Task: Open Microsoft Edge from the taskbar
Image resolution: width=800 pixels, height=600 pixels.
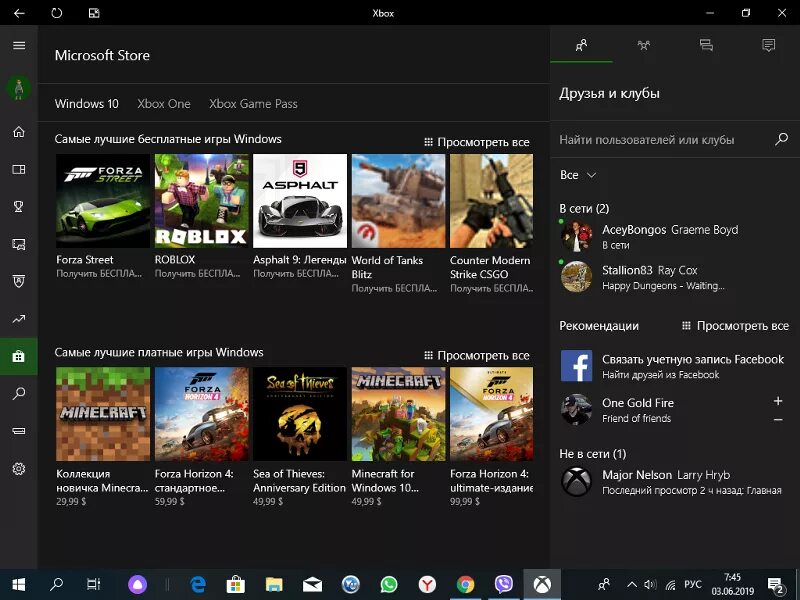Action: (198, 584)
